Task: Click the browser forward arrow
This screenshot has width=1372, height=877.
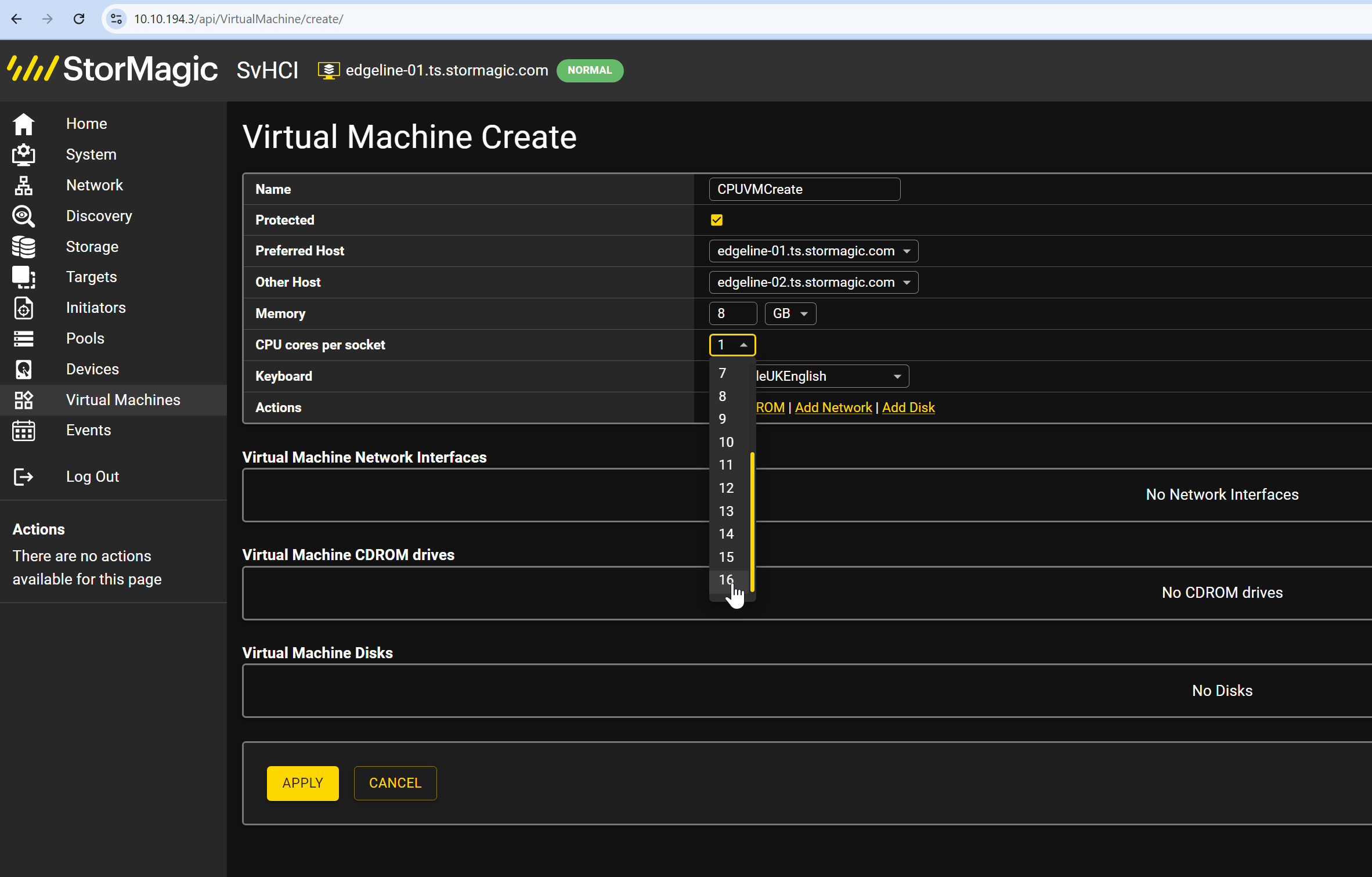Action: [x=48, y=19]
